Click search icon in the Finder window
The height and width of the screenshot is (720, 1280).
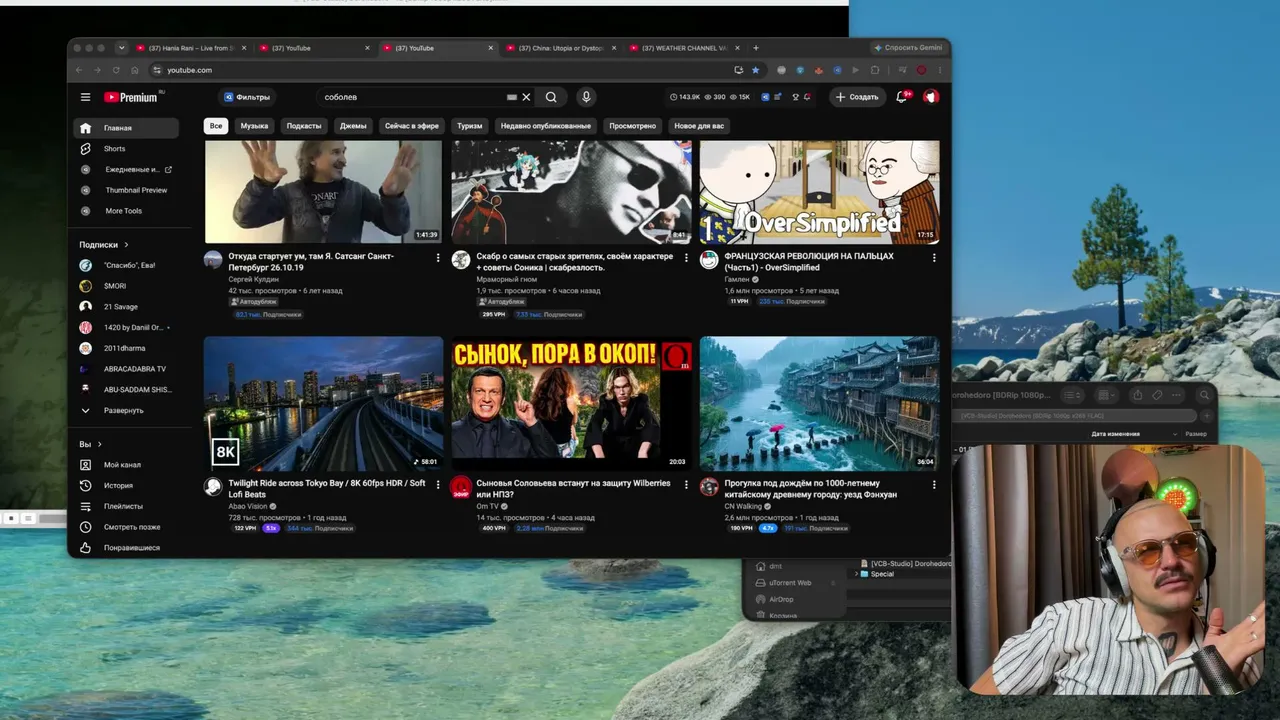[1204, 395]
